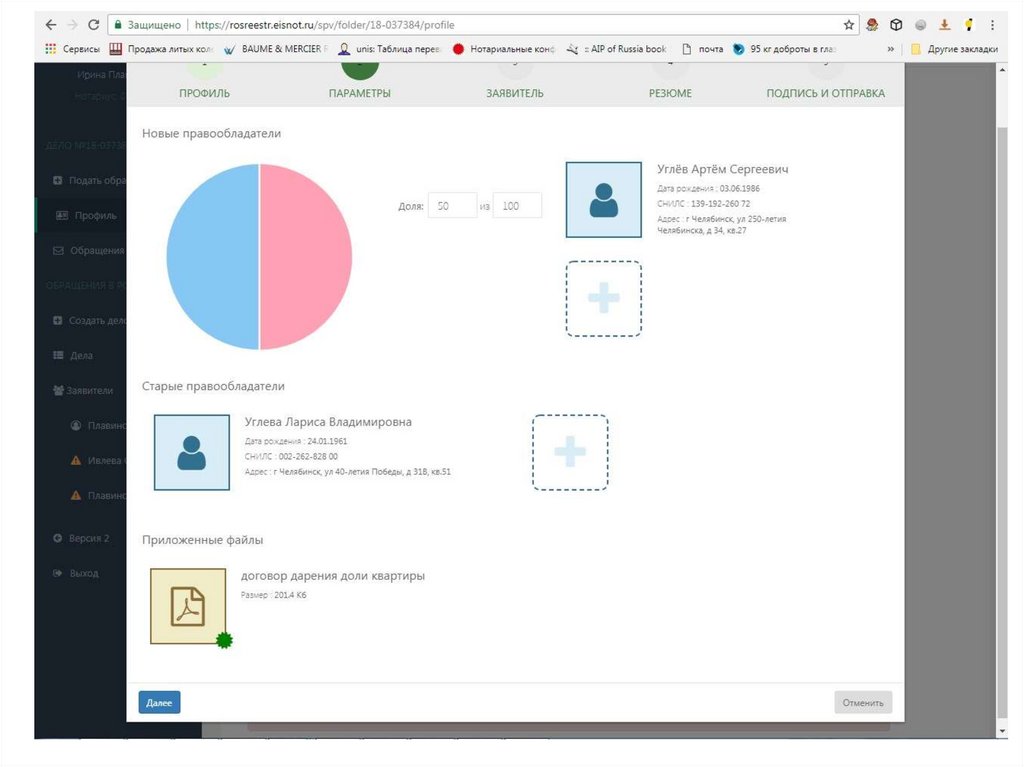Add an old rights holder with plus tile

pyautogui.click(x=569, y=452)
